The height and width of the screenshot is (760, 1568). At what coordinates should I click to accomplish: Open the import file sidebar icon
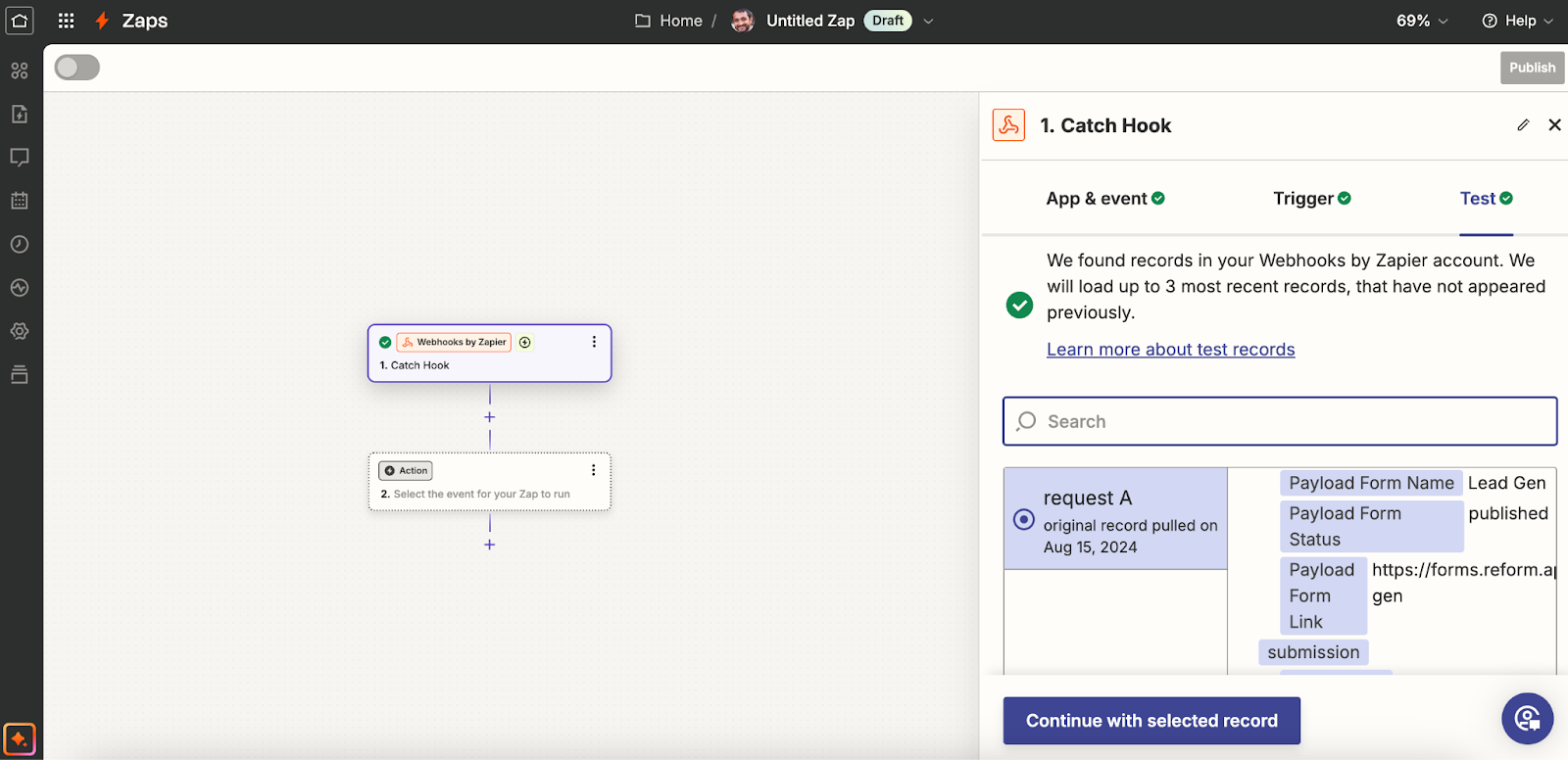pyautogui.click(x=20, y=114)
